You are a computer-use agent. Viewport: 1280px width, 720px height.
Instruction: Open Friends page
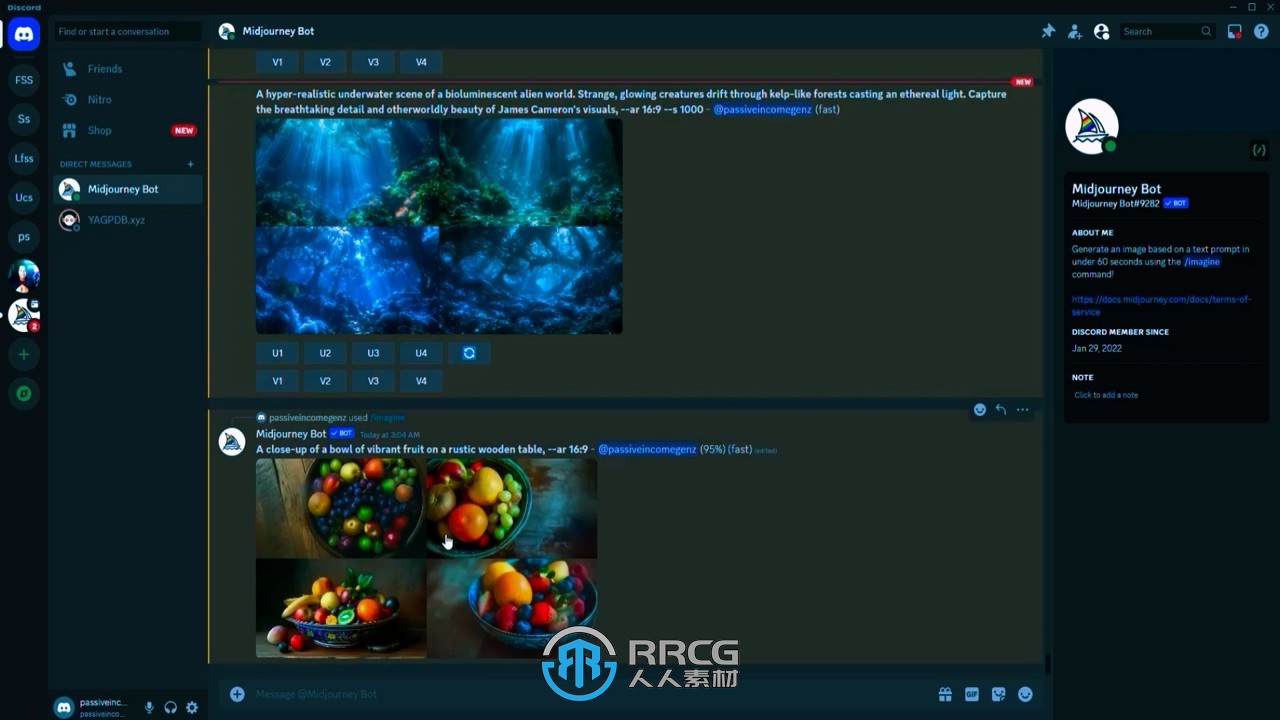pyautogui.click(x=128, y=69)
